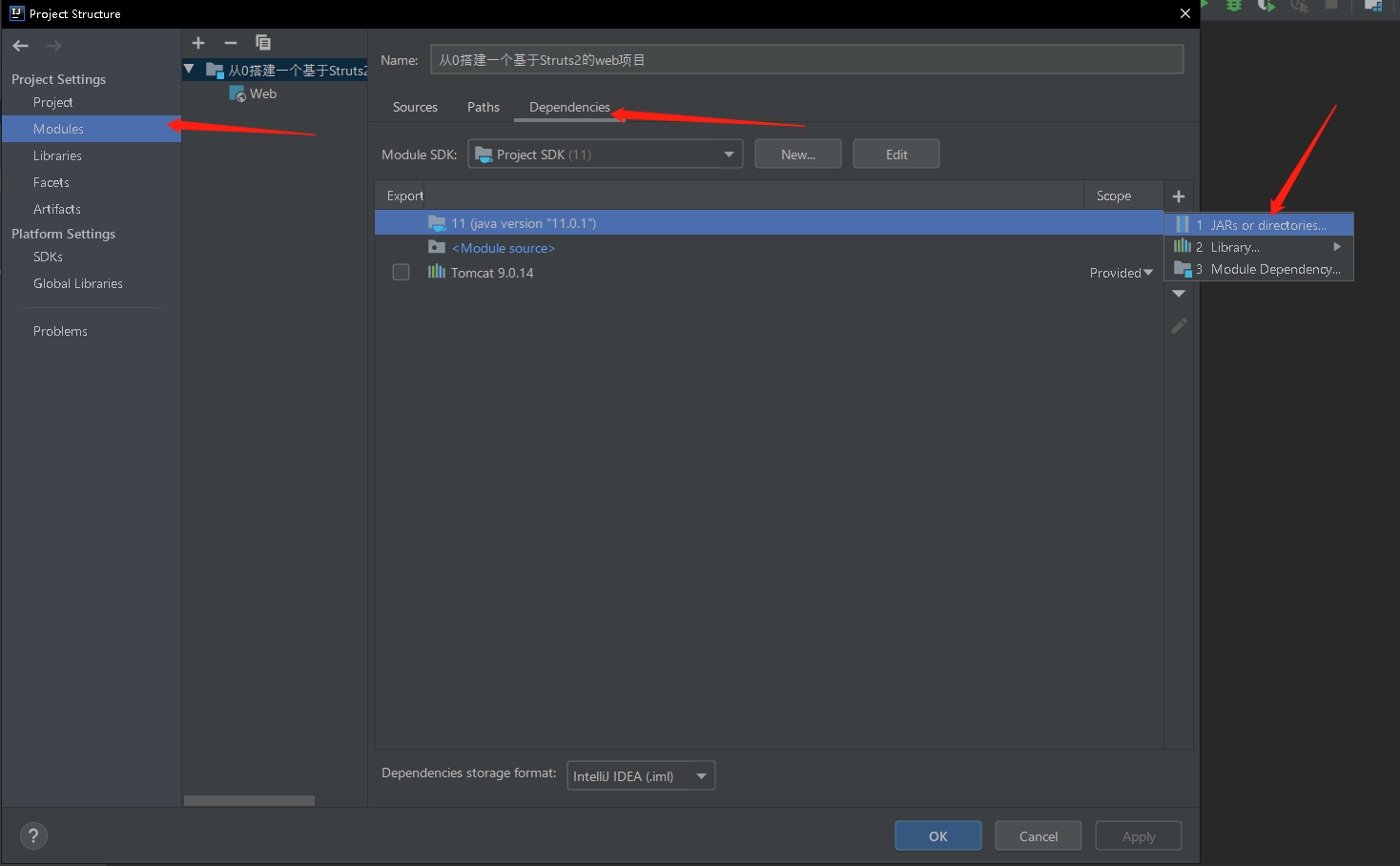The image size is (1400, 866).
Task: Confirm with the OK button
Action: tap(938, 836)
